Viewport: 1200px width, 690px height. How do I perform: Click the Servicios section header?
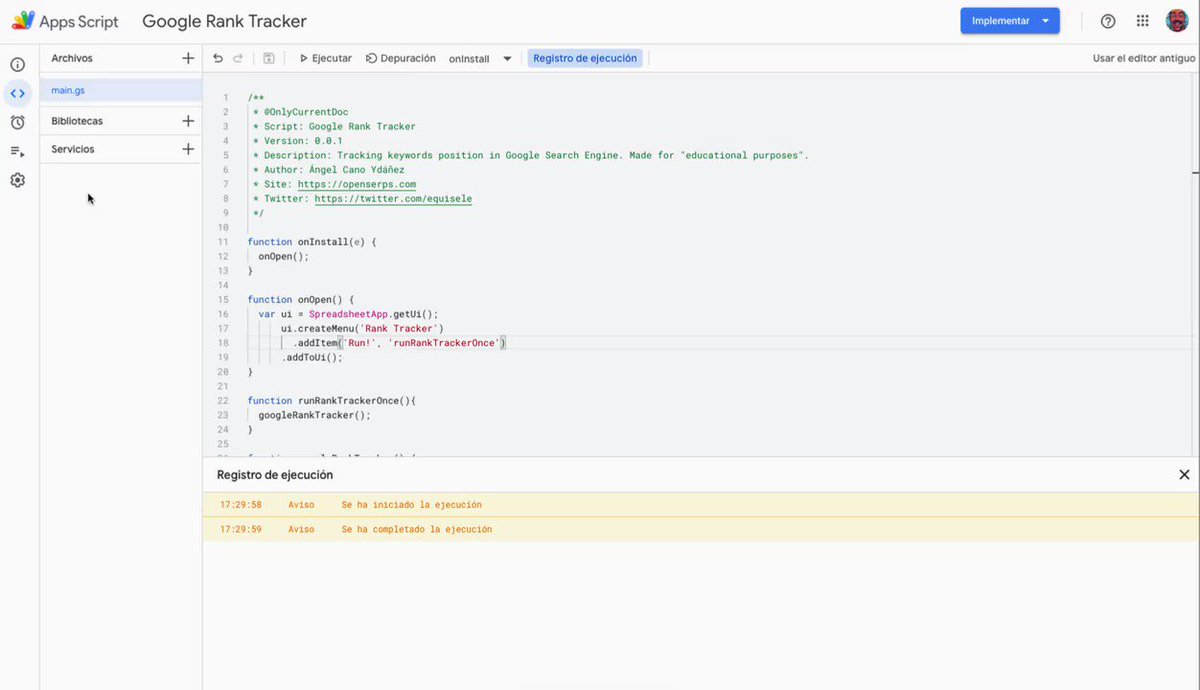coord(73,149)
